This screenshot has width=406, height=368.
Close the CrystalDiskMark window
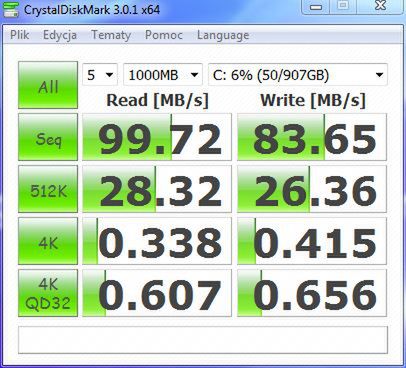(380, 6)
